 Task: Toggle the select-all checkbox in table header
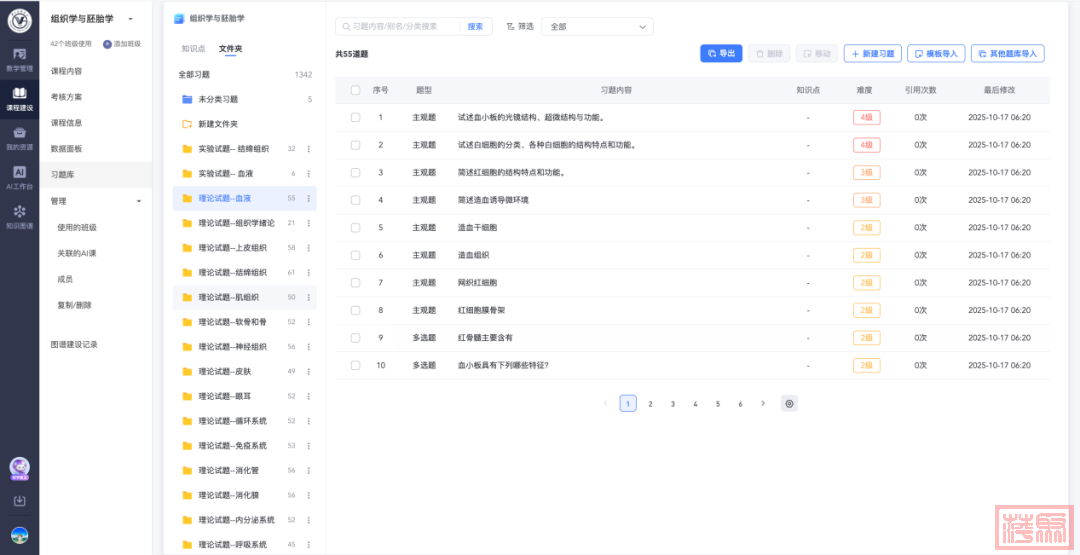355,90
